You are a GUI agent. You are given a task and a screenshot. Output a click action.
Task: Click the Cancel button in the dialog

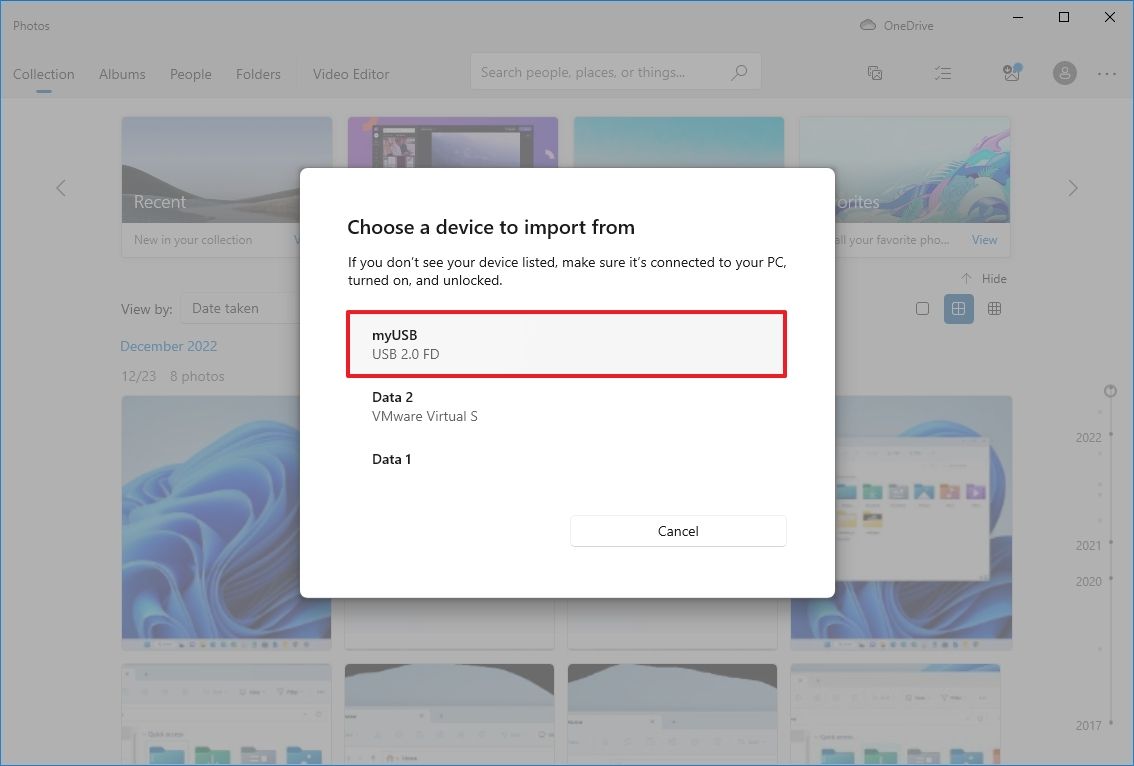point(678,531)
